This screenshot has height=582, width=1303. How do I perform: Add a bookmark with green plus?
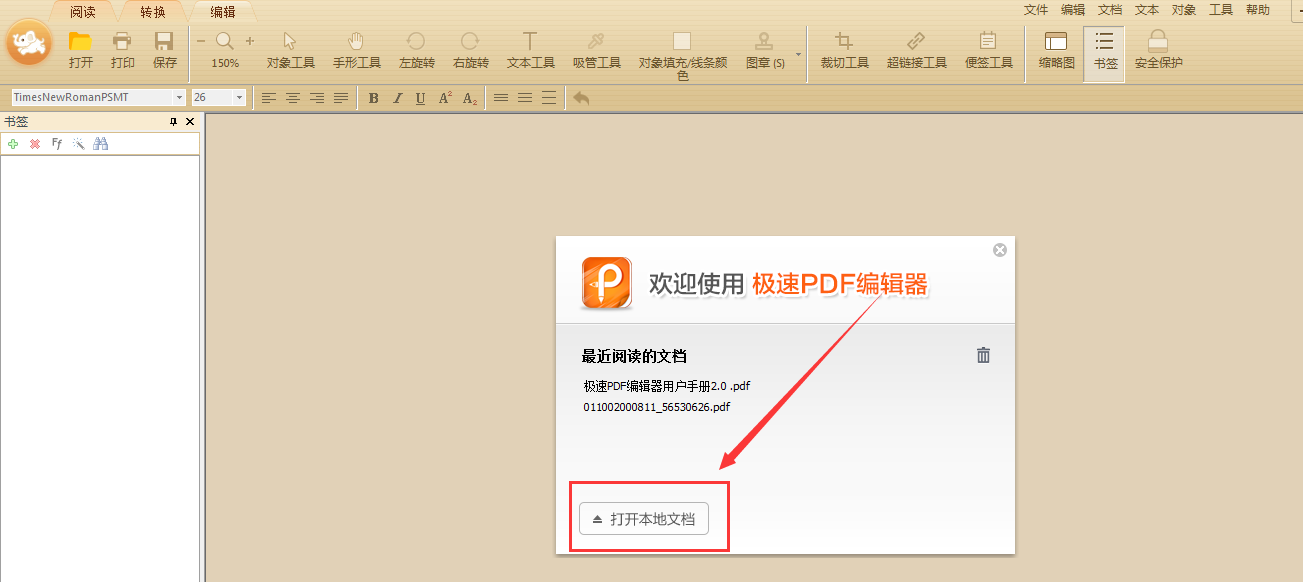pyautogui.click(x=13, y=144)
